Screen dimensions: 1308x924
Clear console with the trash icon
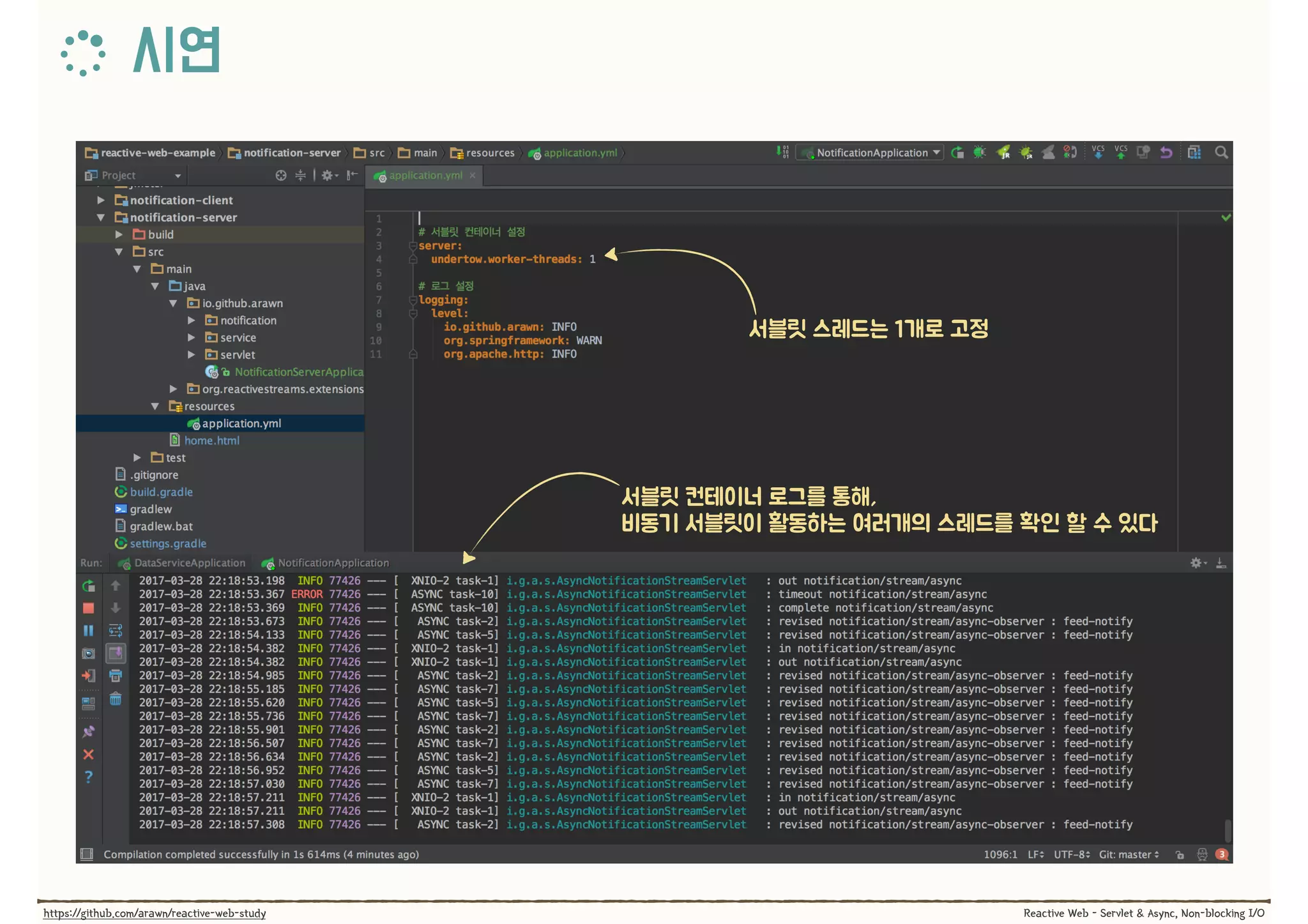[x=116, y=699]
